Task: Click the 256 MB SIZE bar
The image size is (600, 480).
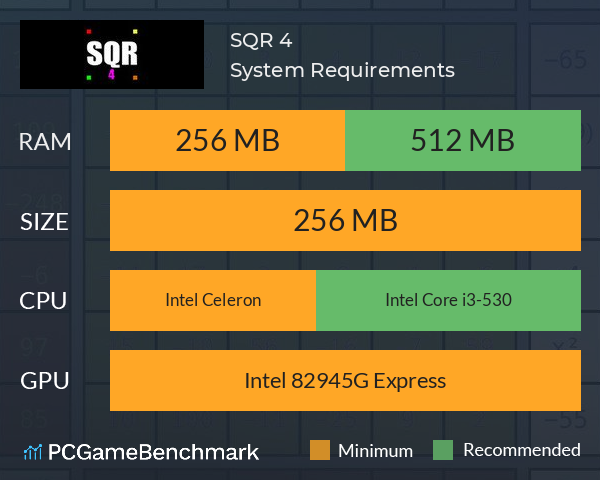Action: coord(345,220)
